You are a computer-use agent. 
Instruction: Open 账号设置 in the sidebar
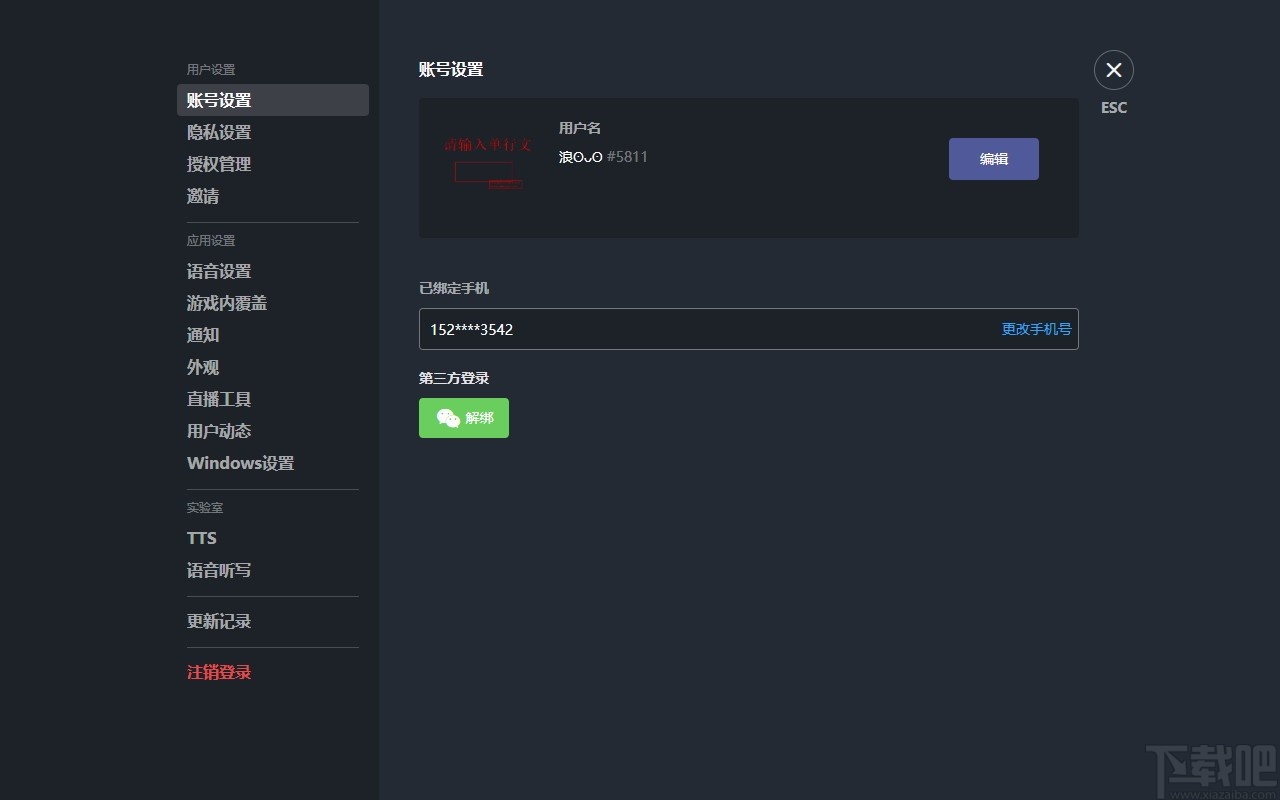273,100
